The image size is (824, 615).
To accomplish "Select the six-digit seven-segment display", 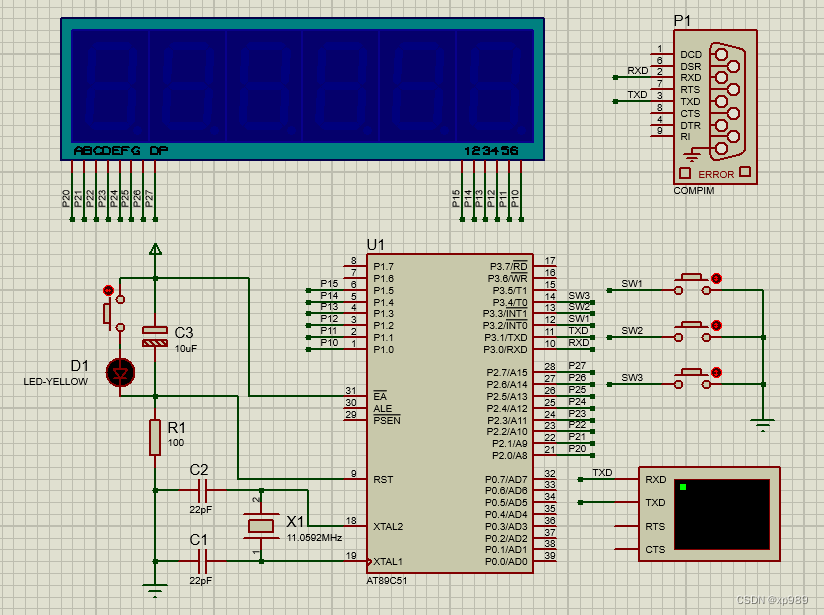I will [x=303, y=89].
